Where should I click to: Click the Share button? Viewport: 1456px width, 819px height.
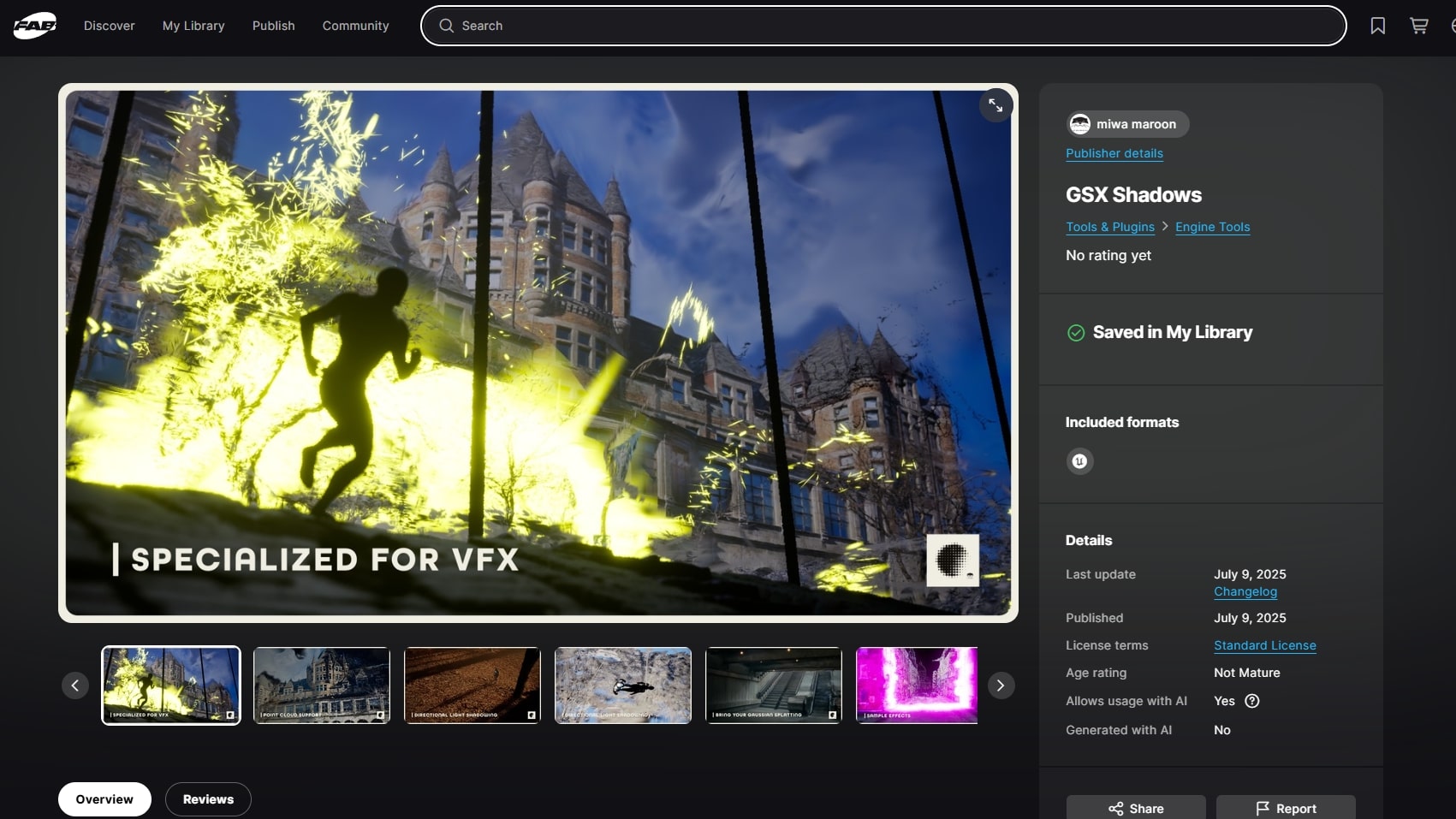(x=1136, y=808)
